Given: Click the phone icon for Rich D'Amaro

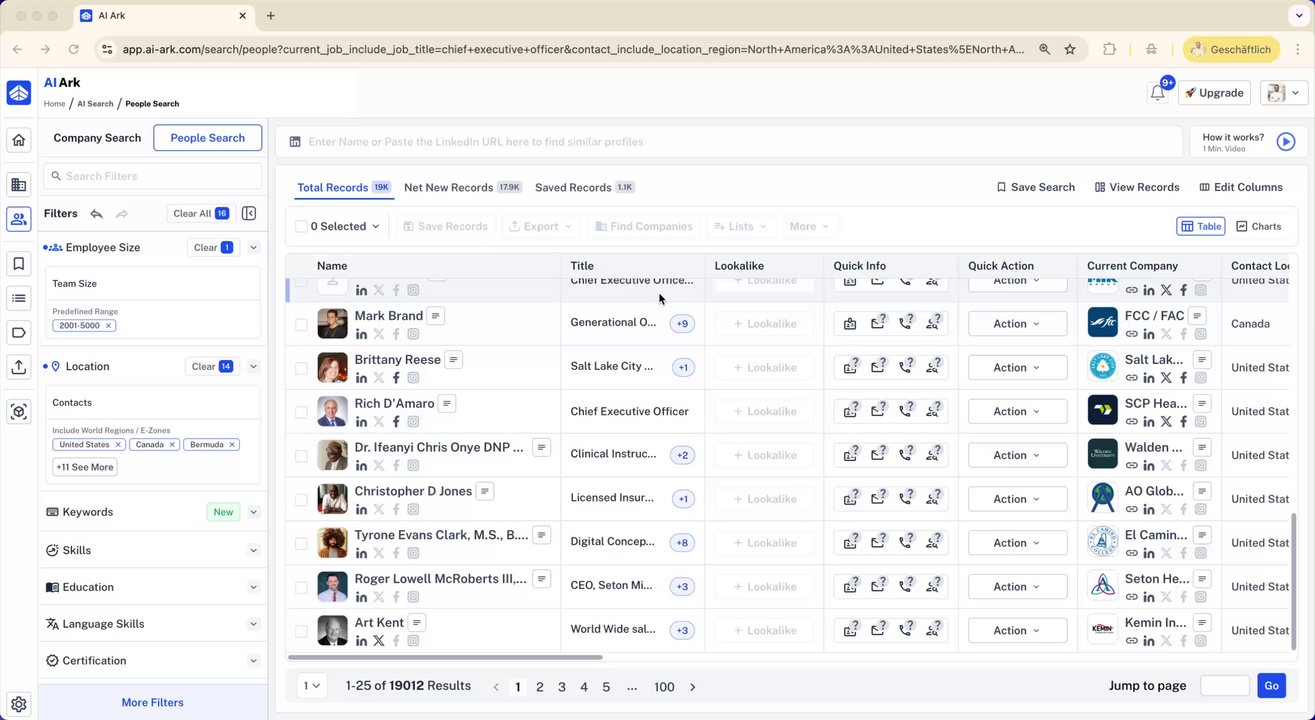Looking at the screenshot, I should (905, 411).
